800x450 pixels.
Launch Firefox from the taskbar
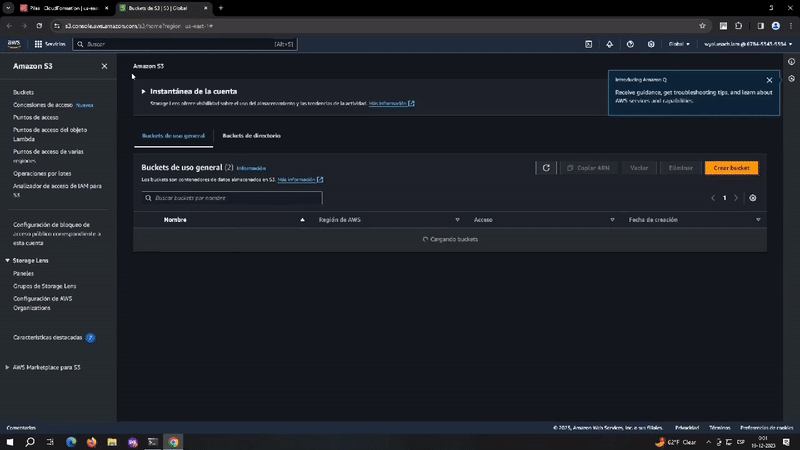pos(91,442)
